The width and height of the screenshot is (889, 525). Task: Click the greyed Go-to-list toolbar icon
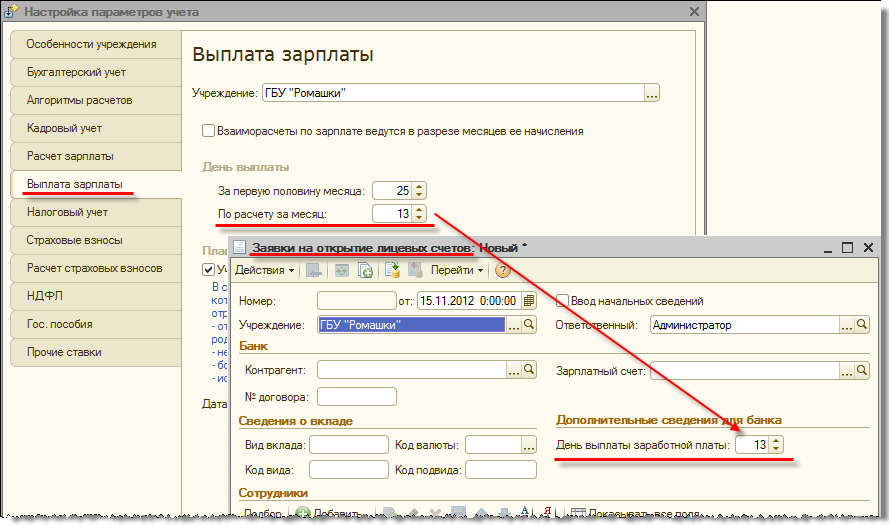pos(314,270)
